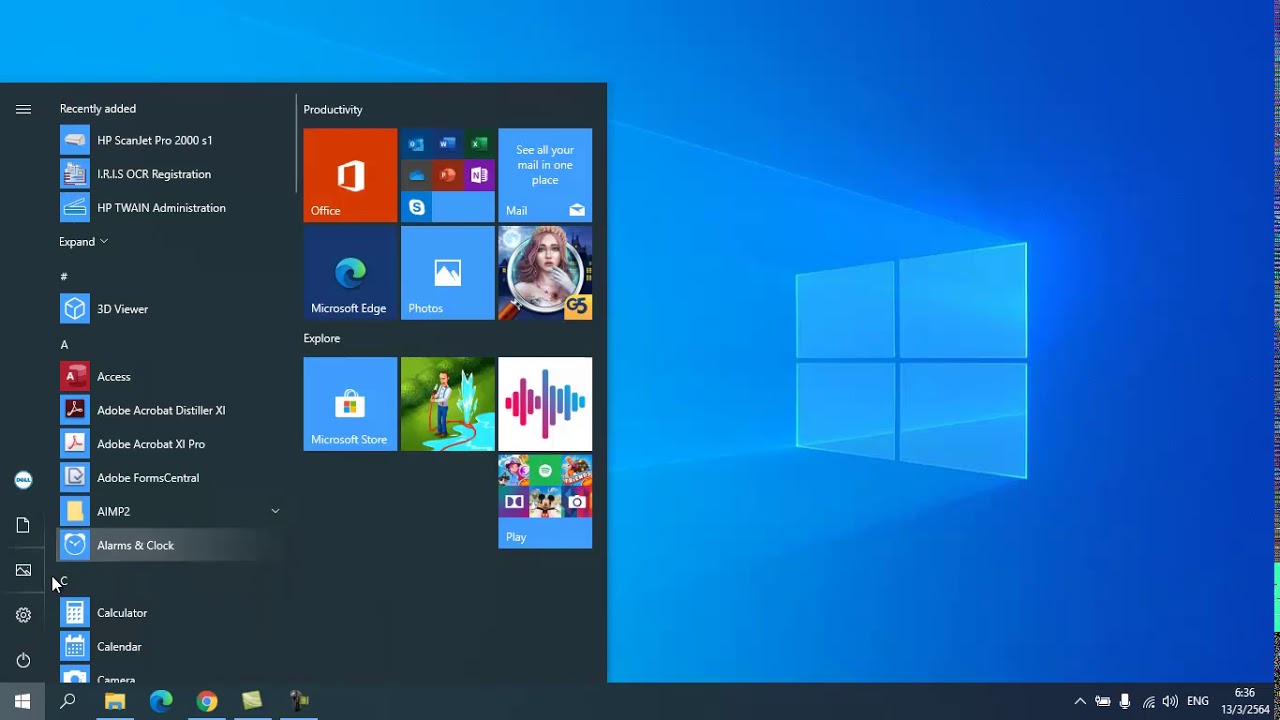Open Adobe FormsCentral

[x=172, y=478]
